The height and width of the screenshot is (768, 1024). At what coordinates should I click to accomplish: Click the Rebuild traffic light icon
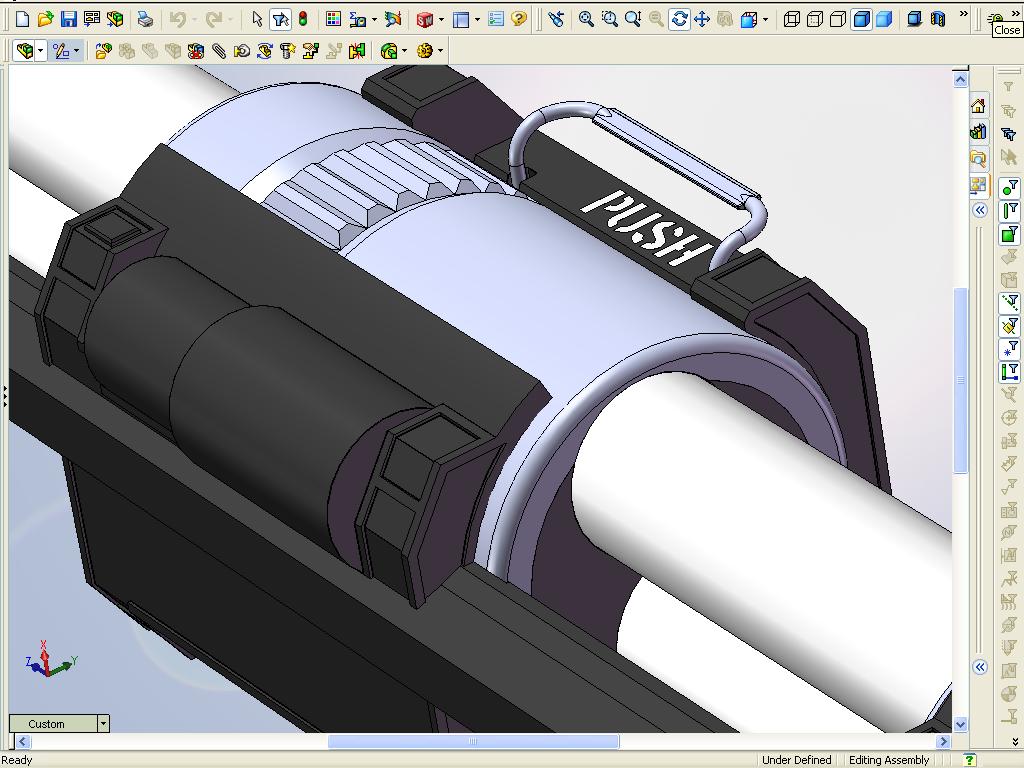[303, 19]
